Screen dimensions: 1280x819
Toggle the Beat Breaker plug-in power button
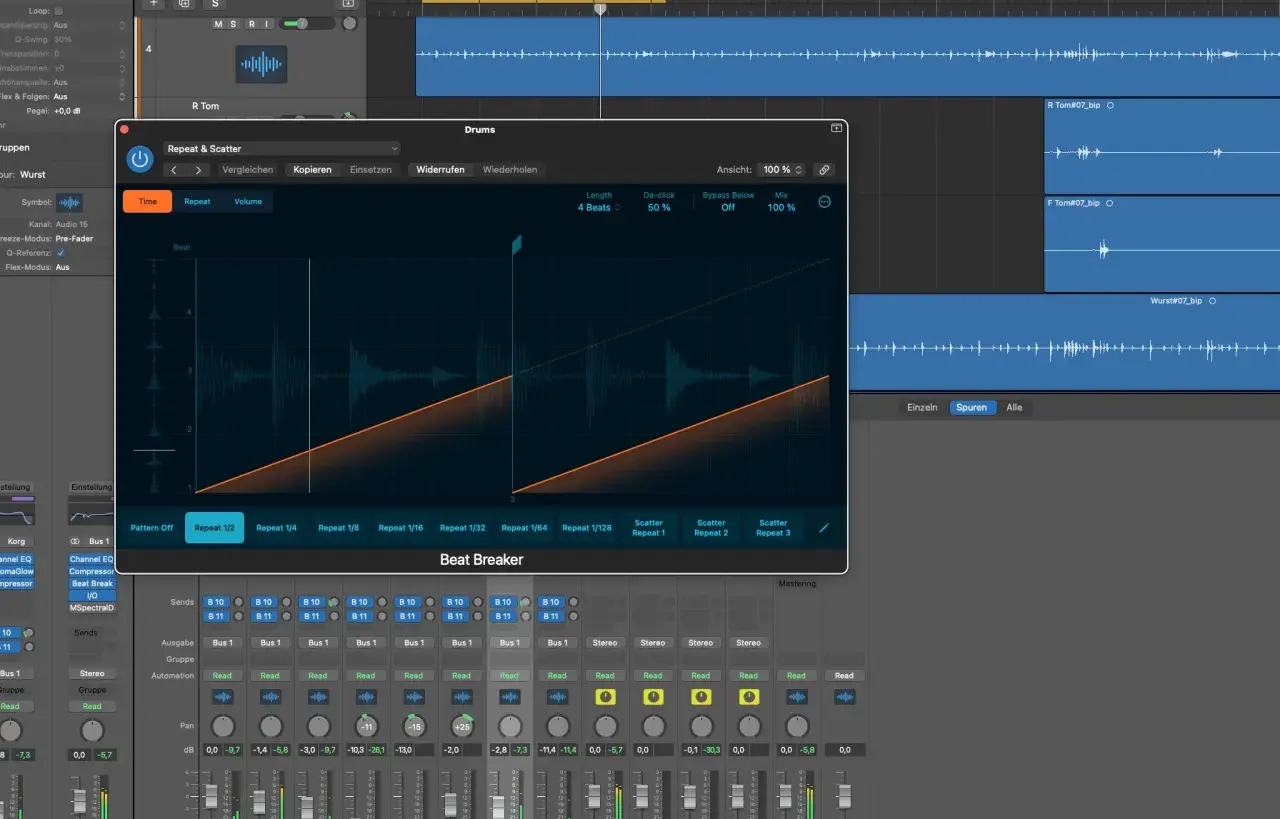tap(140, 158)
